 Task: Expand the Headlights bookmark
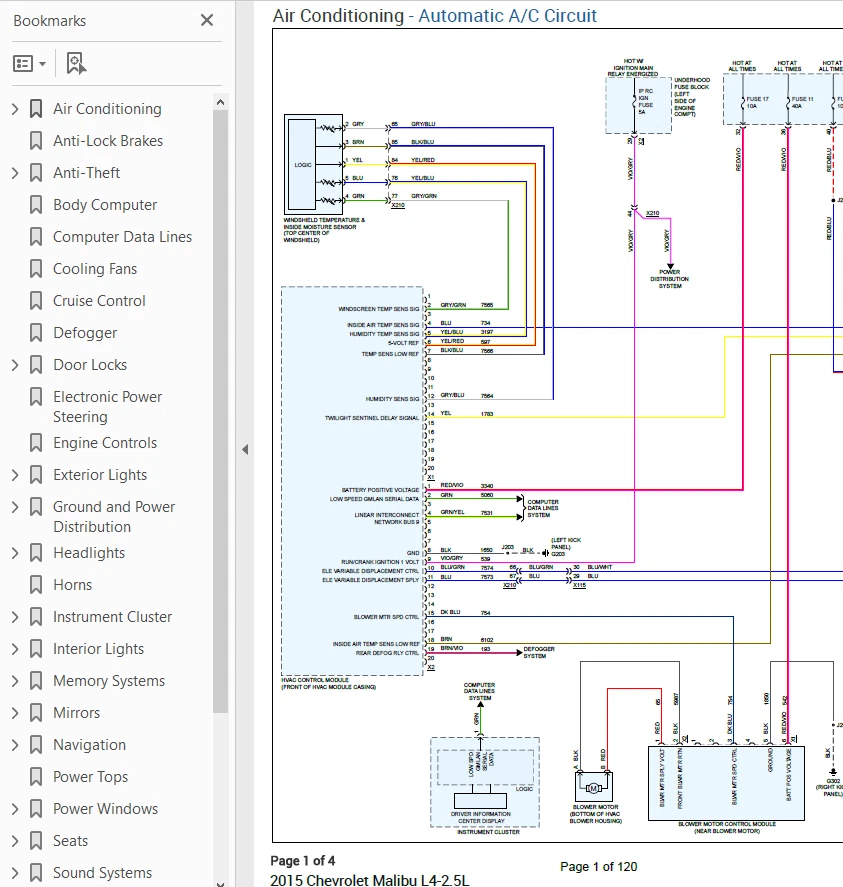[x=14, y=552]
